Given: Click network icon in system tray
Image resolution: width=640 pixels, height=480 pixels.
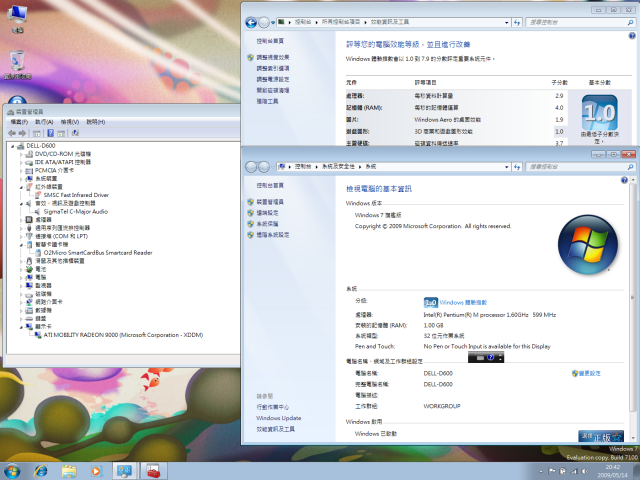Looking at the screenshot, I should pyautogui.click(x=574, y=471).
